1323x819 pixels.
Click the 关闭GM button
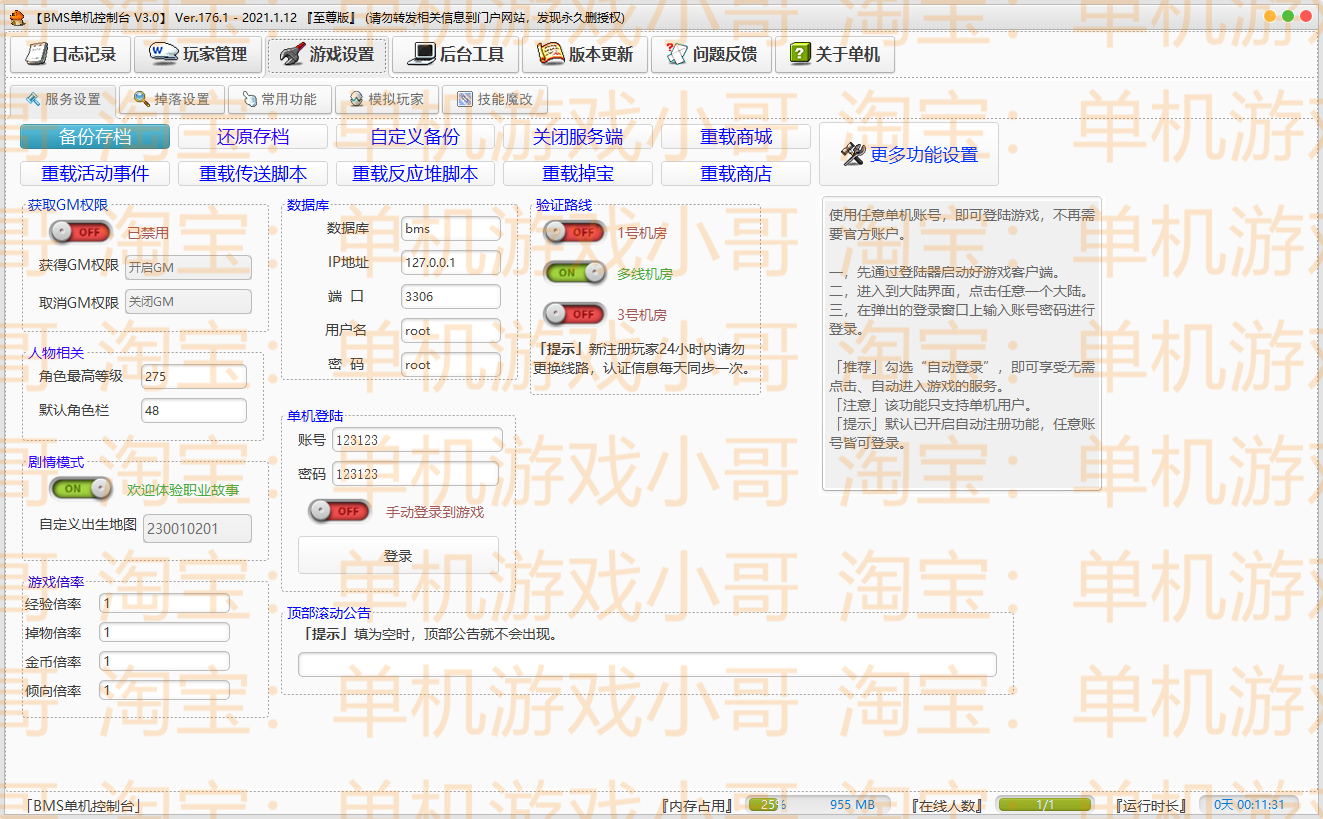pyautogui.click(x=188, y=302)
